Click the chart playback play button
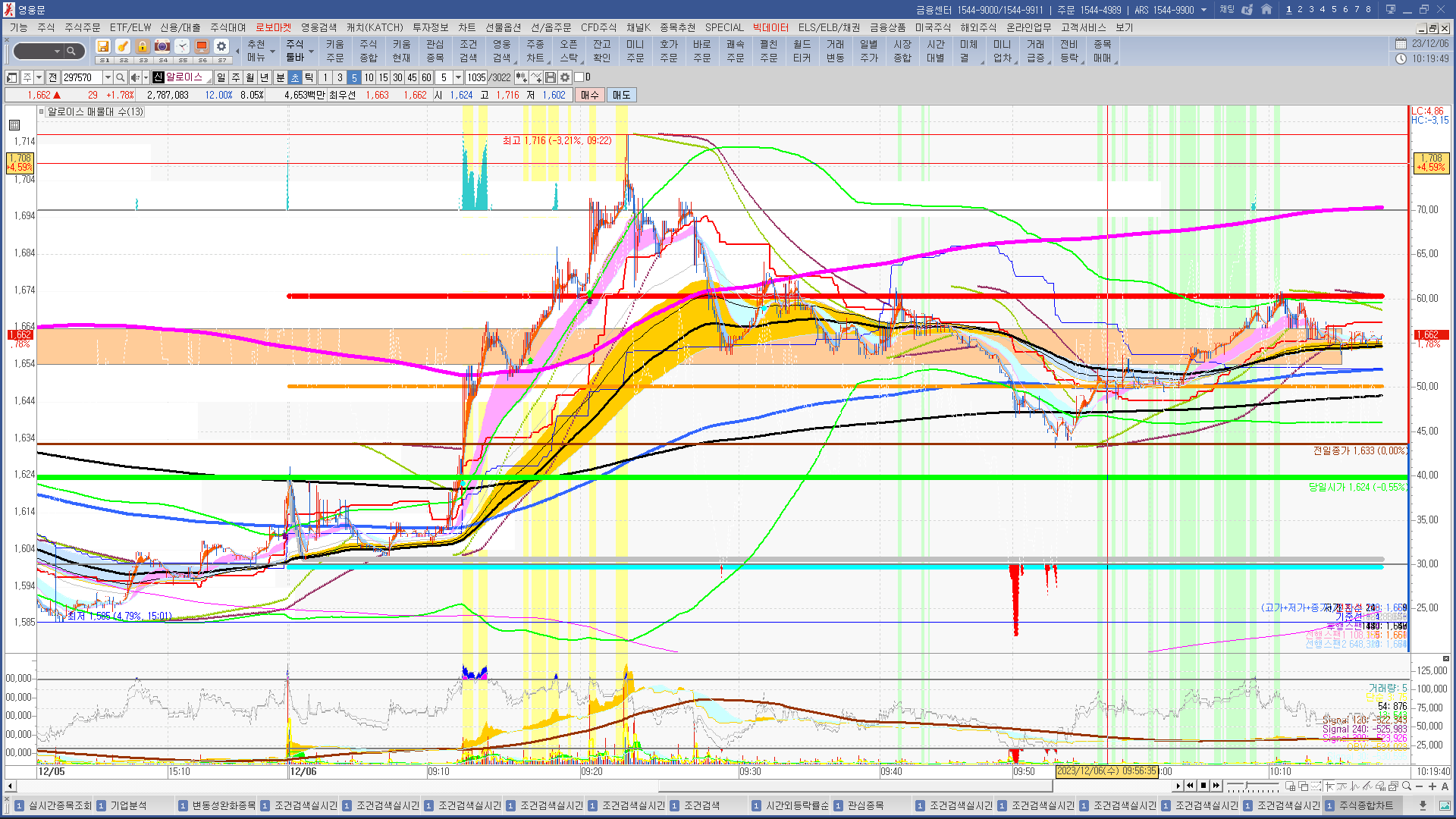The height and width of the screenshot is (819, 1456). [1178, 786]
